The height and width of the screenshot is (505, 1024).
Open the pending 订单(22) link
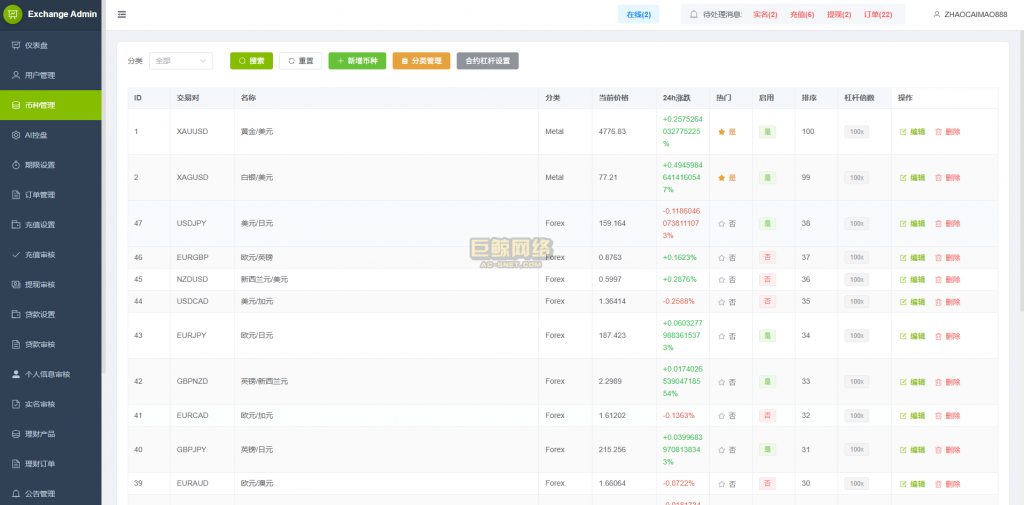878,14
